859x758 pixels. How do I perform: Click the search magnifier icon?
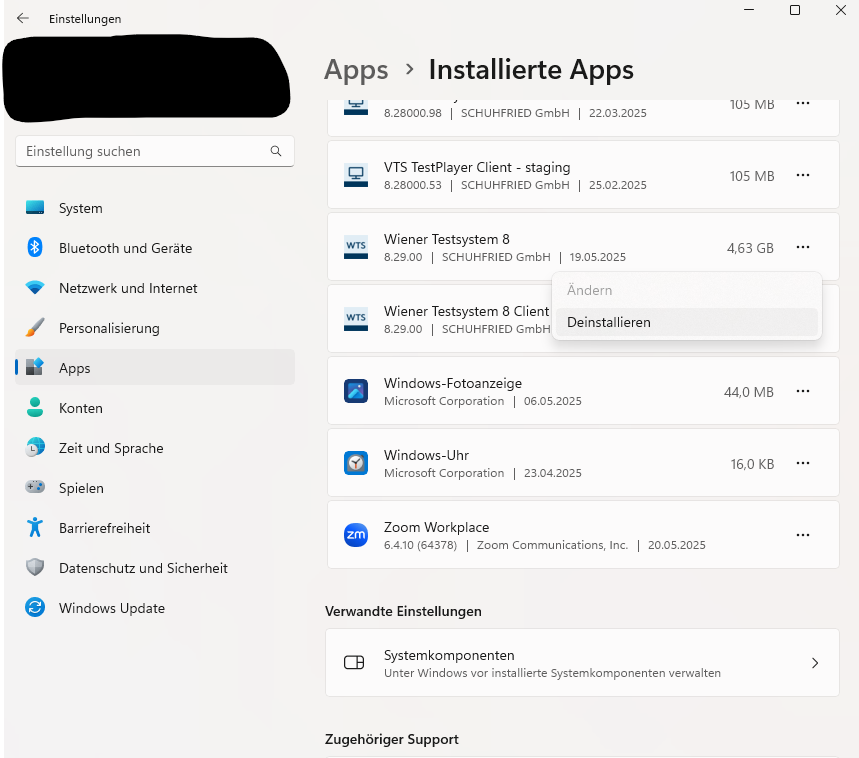[276, 151]
